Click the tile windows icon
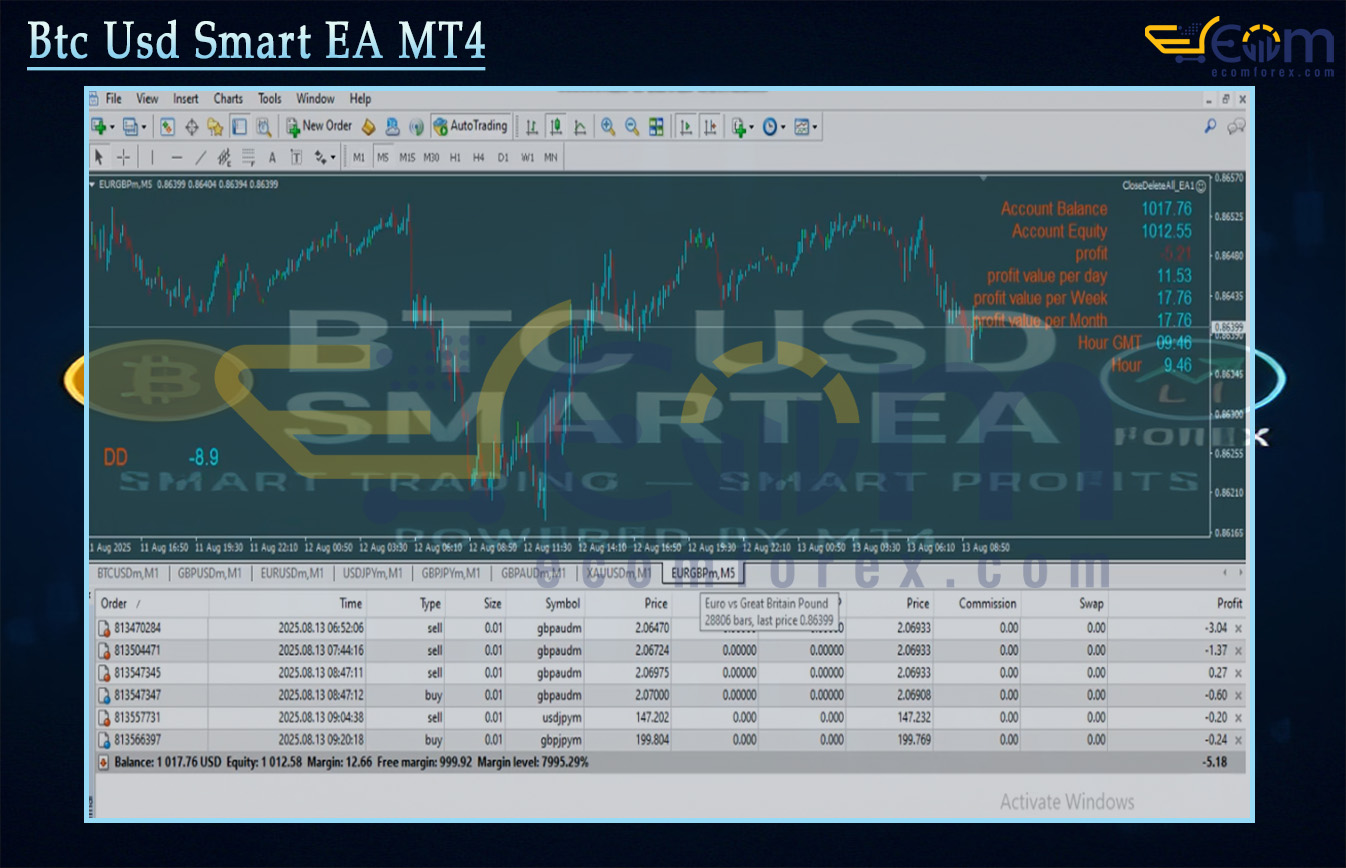 (x=656, y=127)
